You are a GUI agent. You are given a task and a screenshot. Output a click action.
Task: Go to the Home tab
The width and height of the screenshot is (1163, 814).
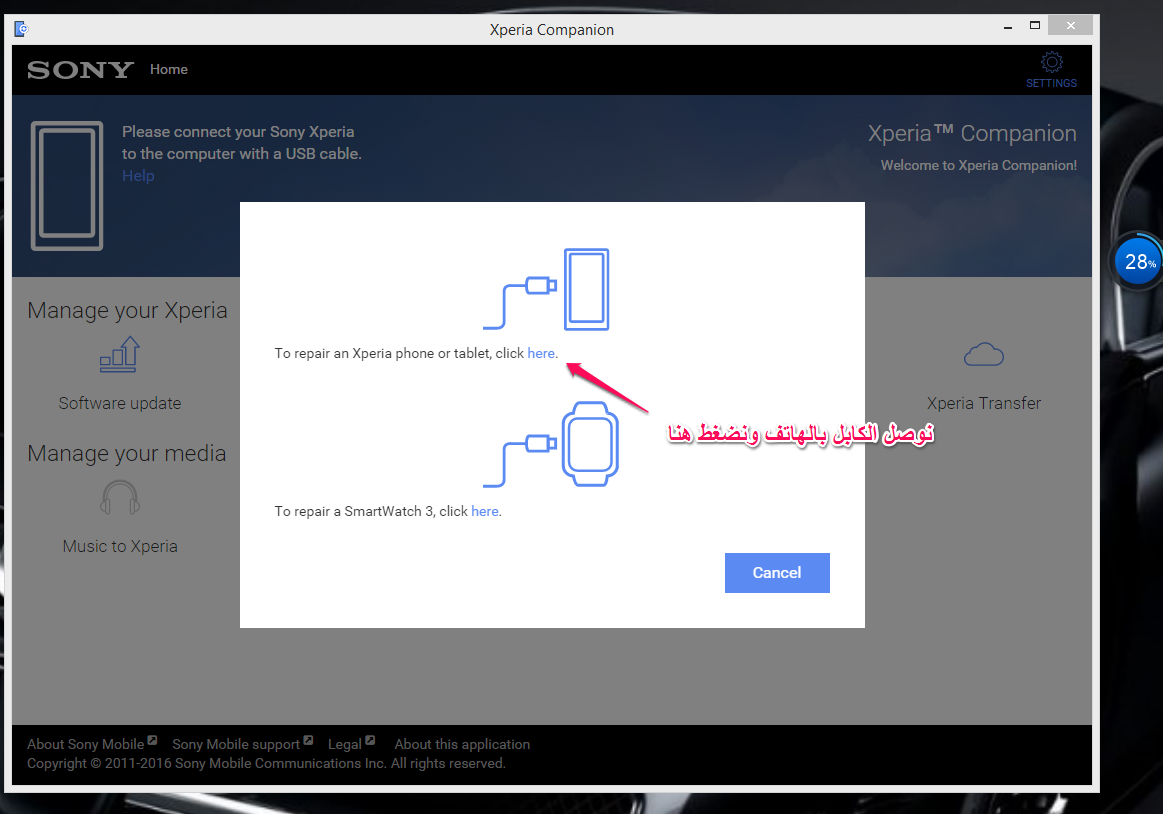click(x=168, y=69)
